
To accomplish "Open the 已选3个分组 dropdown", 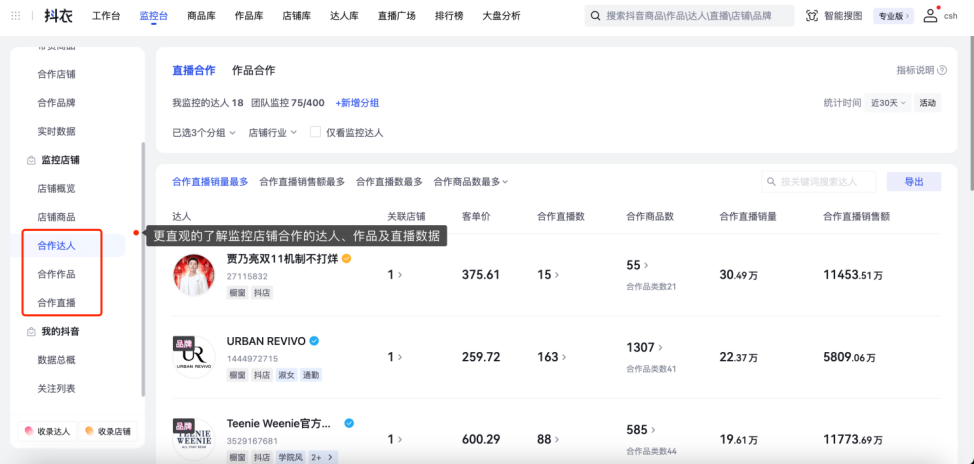I will 204,132.
